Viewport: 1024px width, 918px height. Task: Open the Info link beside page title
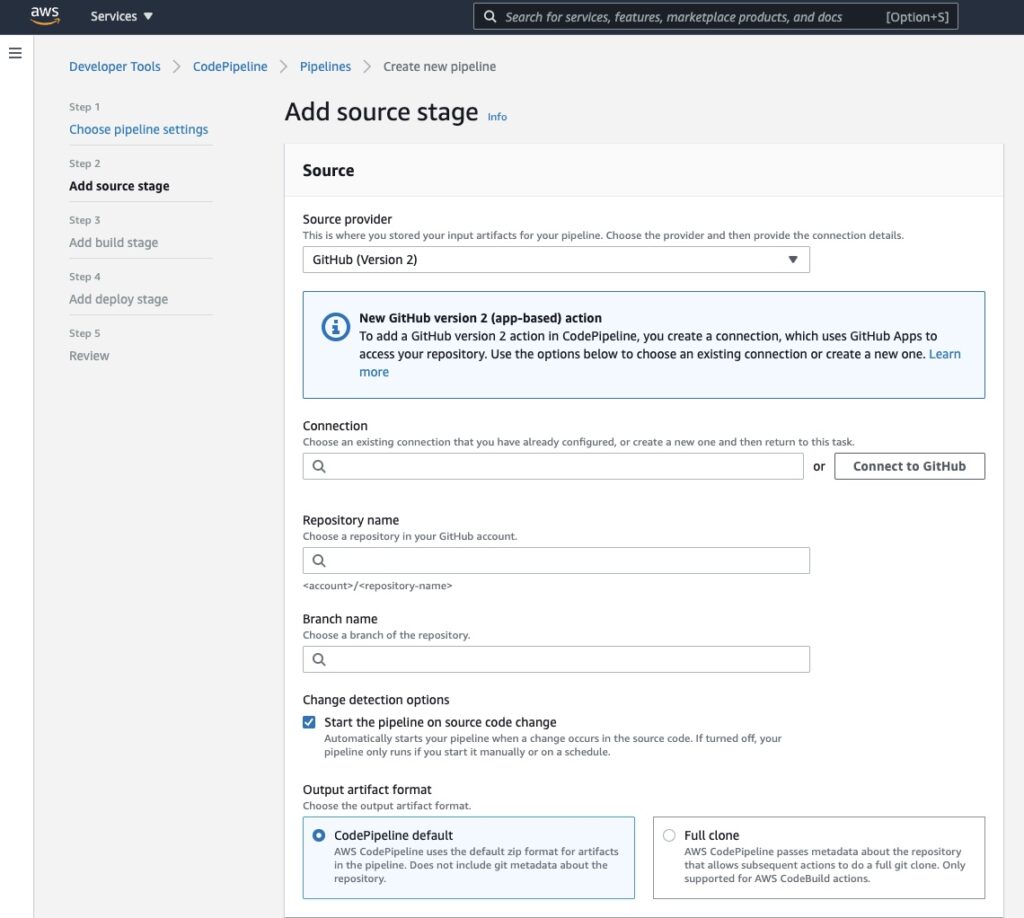(x=497, y=117)
